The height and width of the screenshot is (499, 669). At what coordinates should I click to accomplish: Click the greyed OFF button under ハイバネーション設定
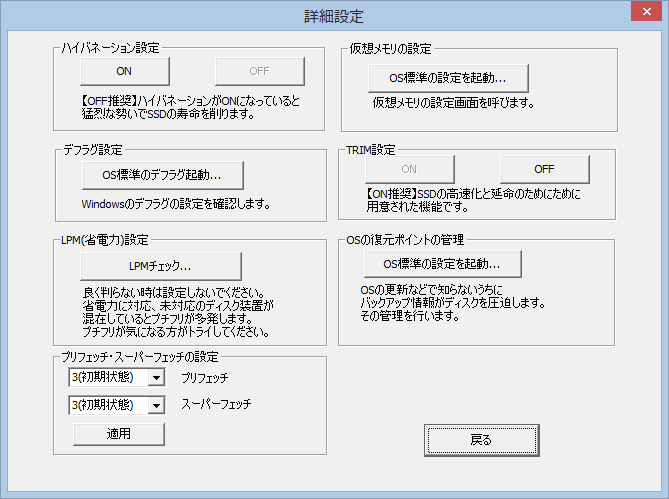[259, 71]
